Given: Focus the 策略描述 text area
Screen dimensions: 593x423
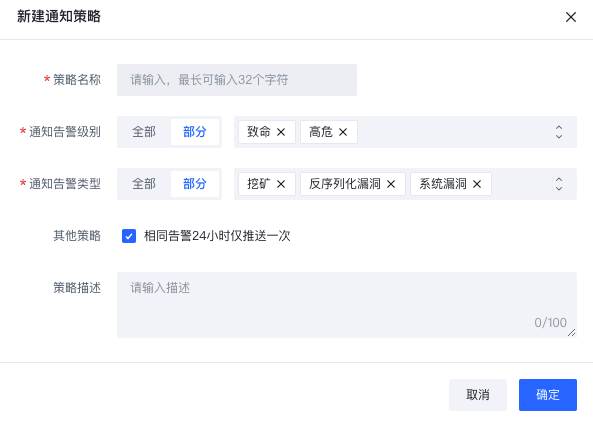Looking at the screenshot, I should 347,305.
